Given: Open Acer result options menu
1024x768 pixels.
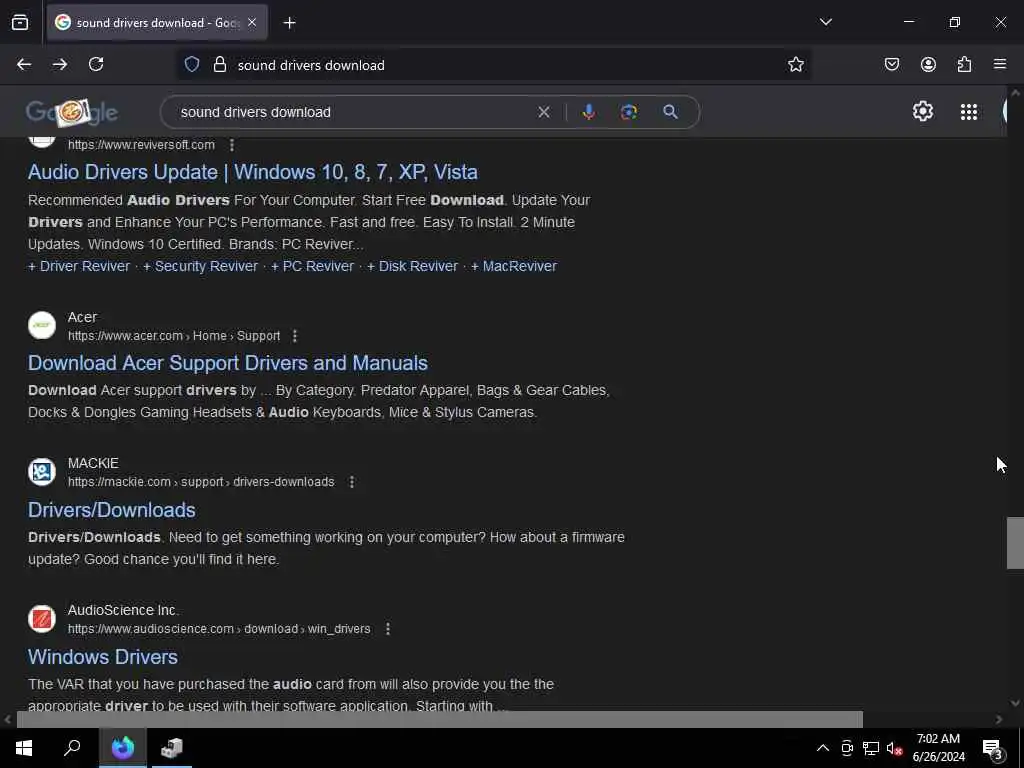Looking at the screenshot, I should click(x=295, y=336).
